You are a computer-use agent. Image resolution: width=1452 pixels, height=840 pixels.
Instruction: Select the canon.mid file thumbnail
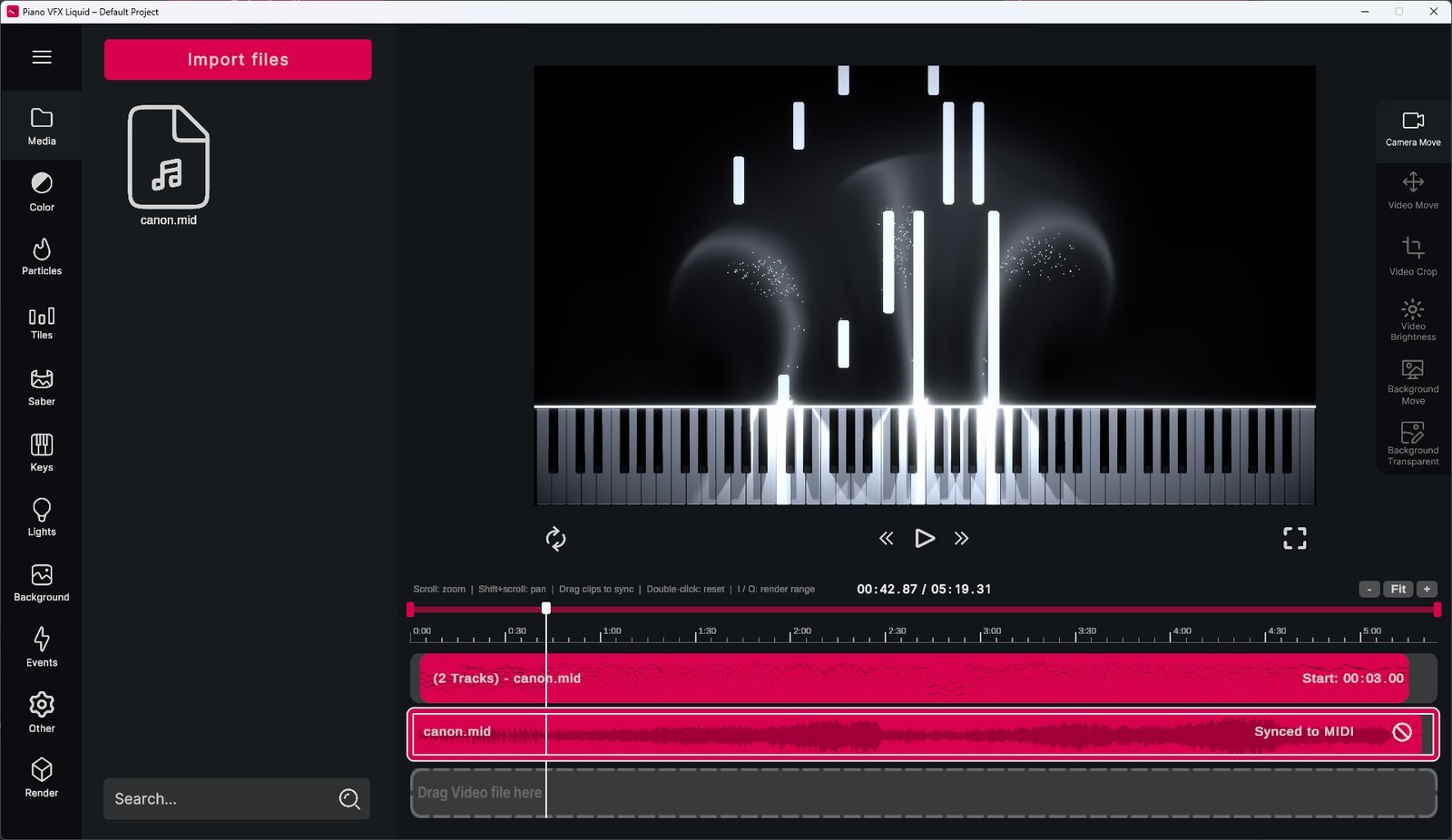(169, 166)
